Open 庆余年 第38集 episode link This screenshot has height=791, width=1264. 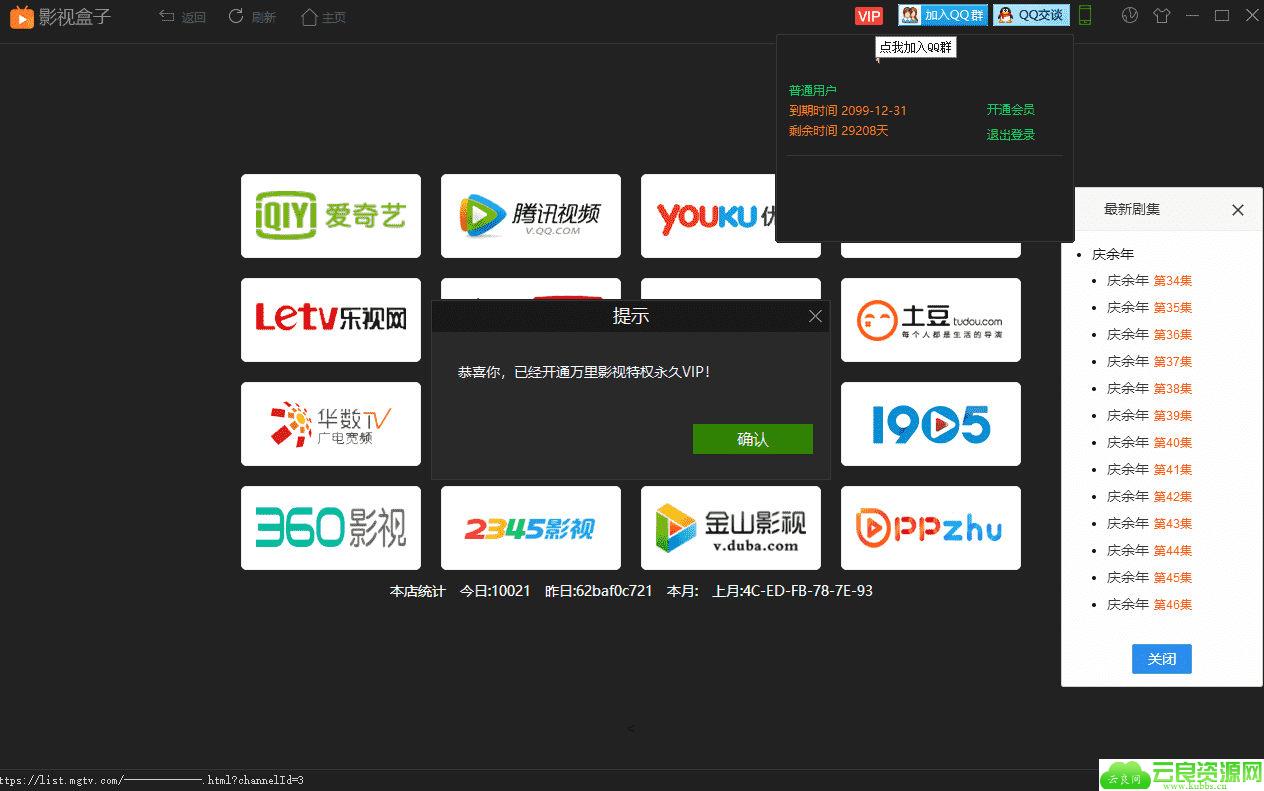(x=1149, y=389)
